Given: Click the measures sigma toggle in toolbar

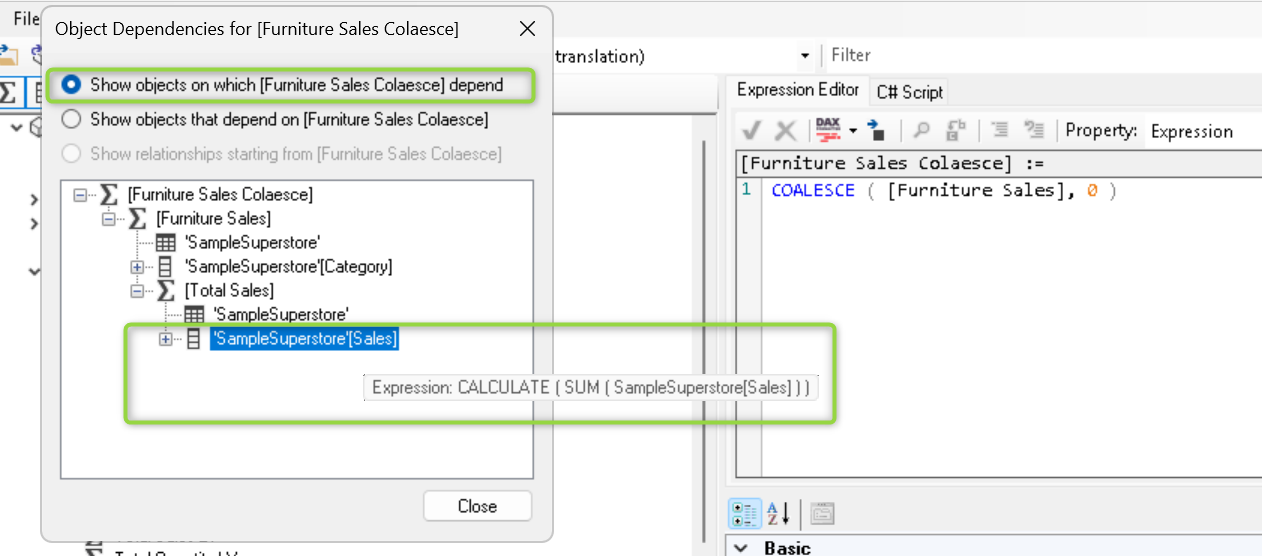Looking at the screenshot, I should [8, 92].
